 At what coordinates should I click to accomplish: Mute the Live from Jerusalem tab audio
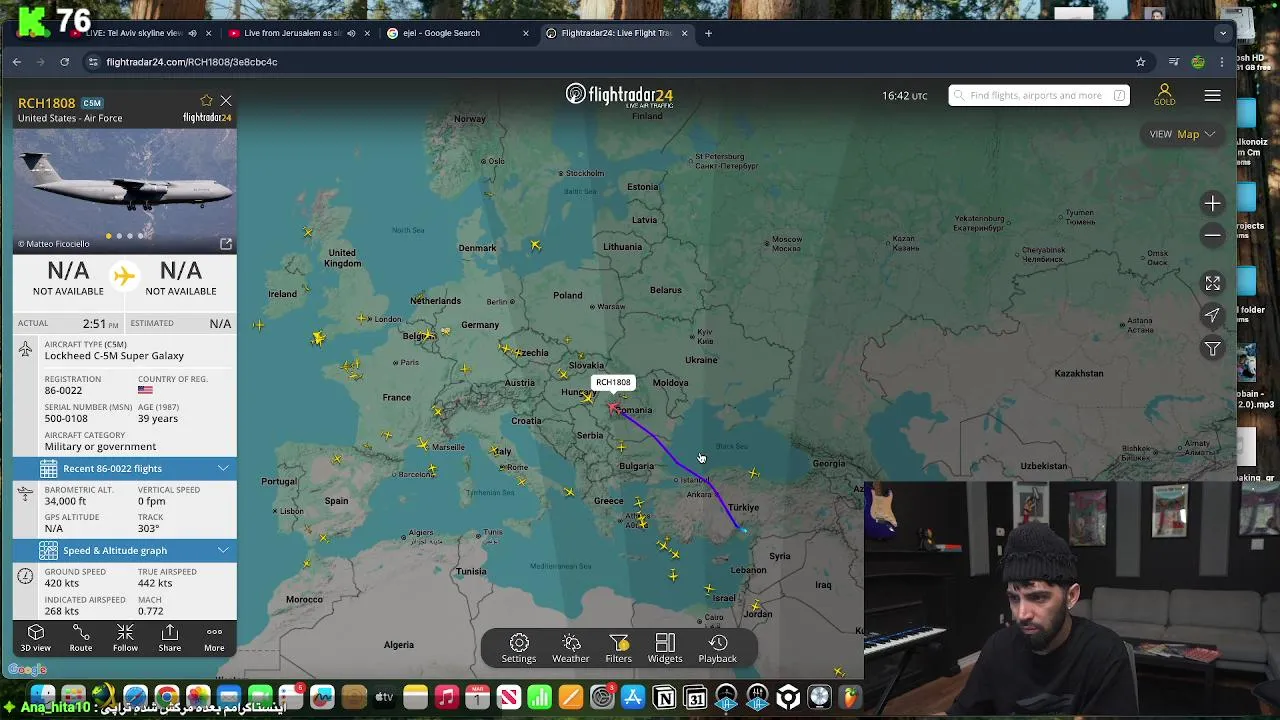[350, 33]
